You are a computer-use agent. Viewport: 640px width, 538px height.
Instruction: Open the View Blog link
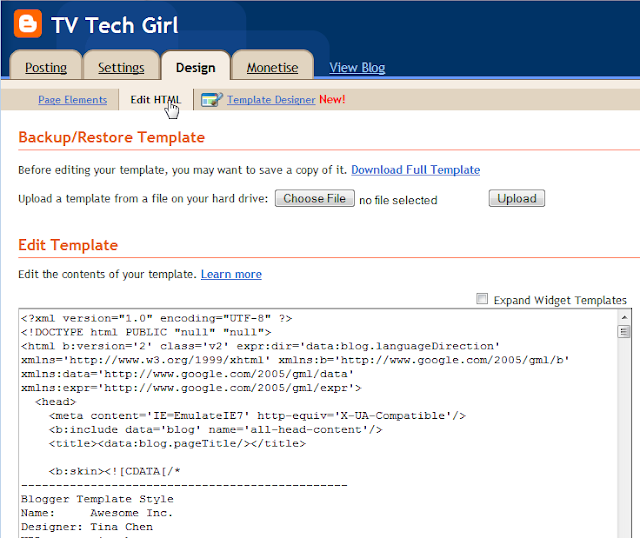tap(357, 67)
